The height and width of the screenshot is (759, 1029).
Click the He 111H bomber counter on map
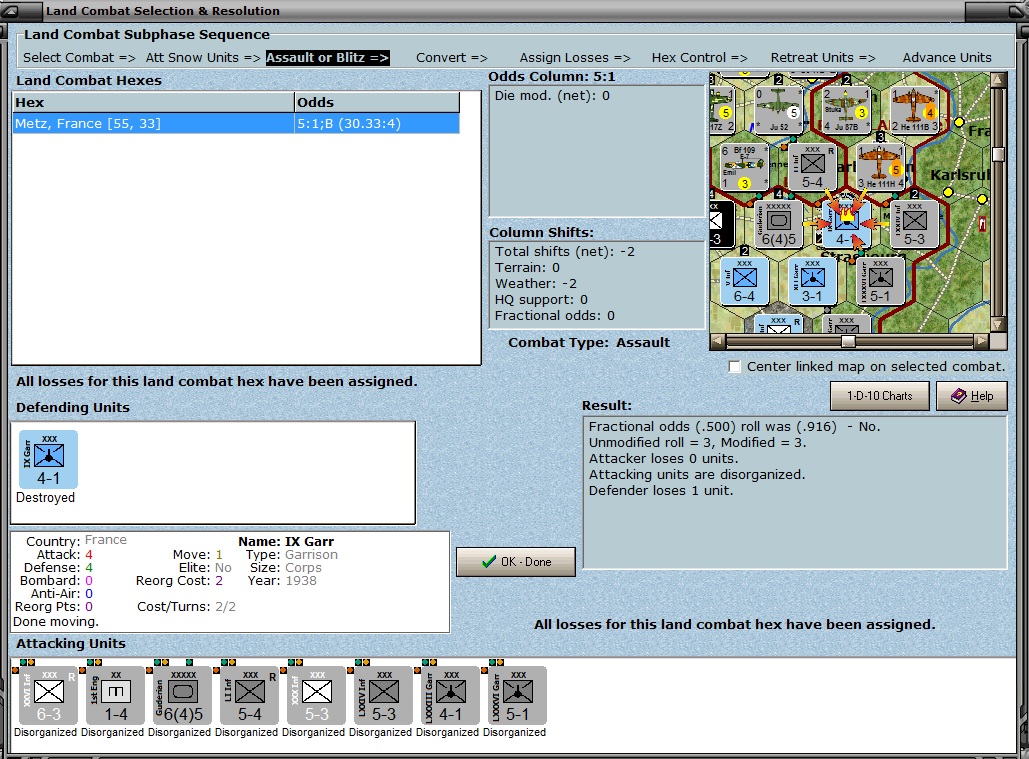click(880, 167)
